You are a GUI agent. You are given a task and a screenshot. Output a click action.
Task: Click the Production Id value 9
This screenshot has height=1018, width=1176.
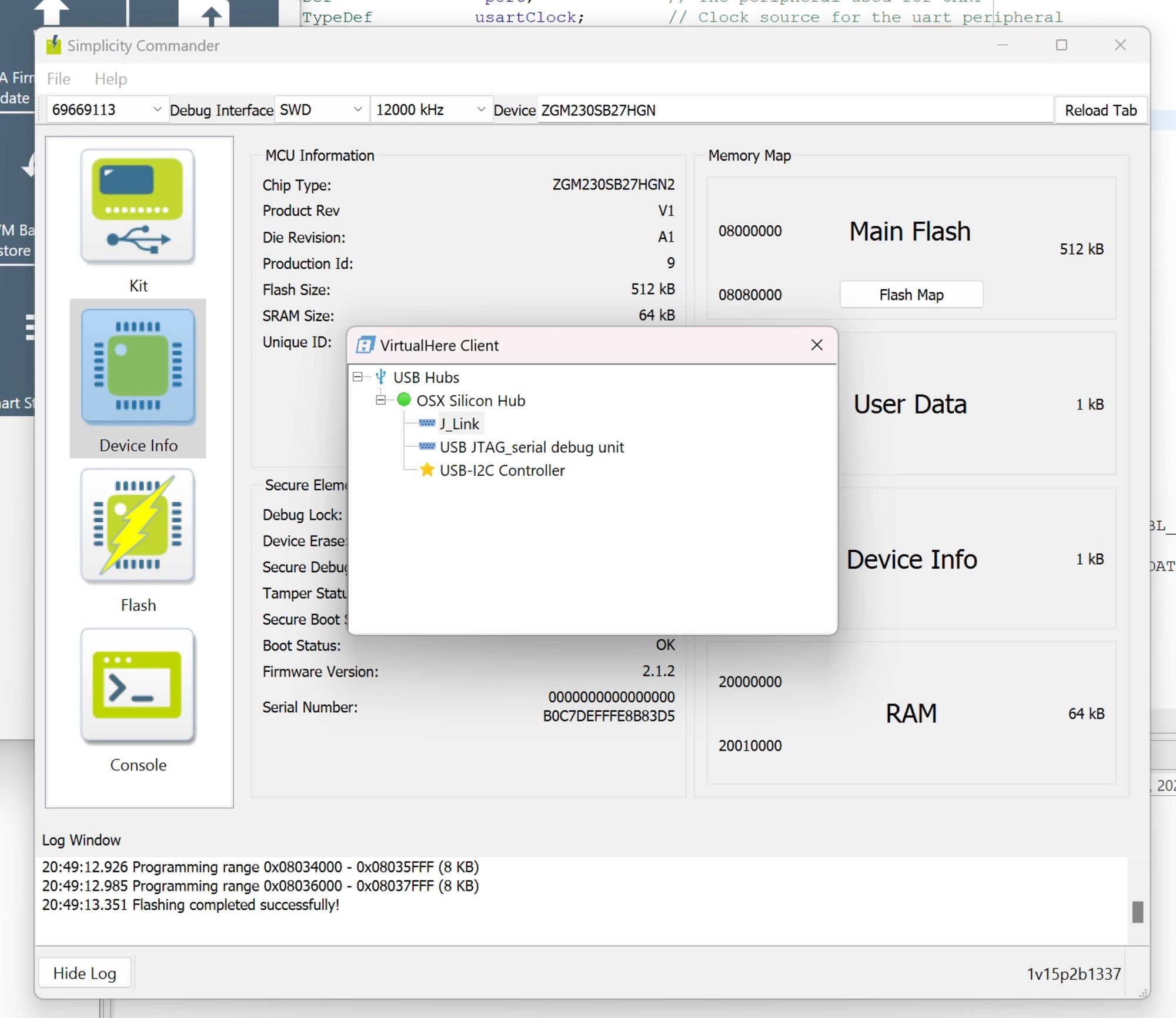tap(671, 263)
